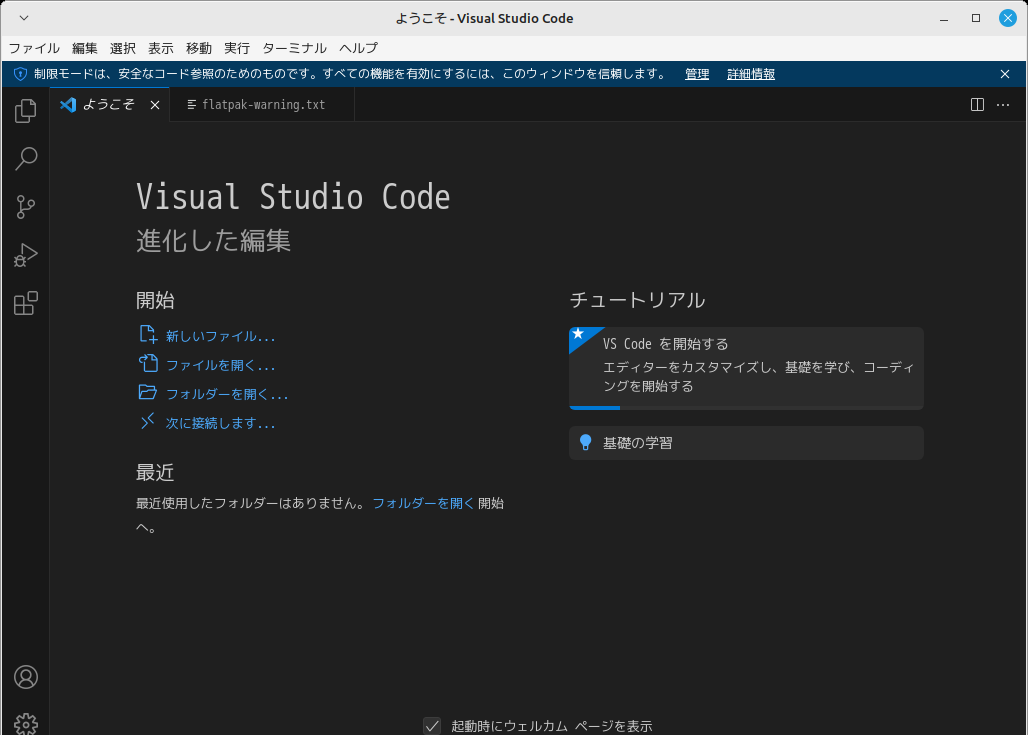
Task: Click the フォルダーを開く... link under 開始
Action: (x=227, y=394)
